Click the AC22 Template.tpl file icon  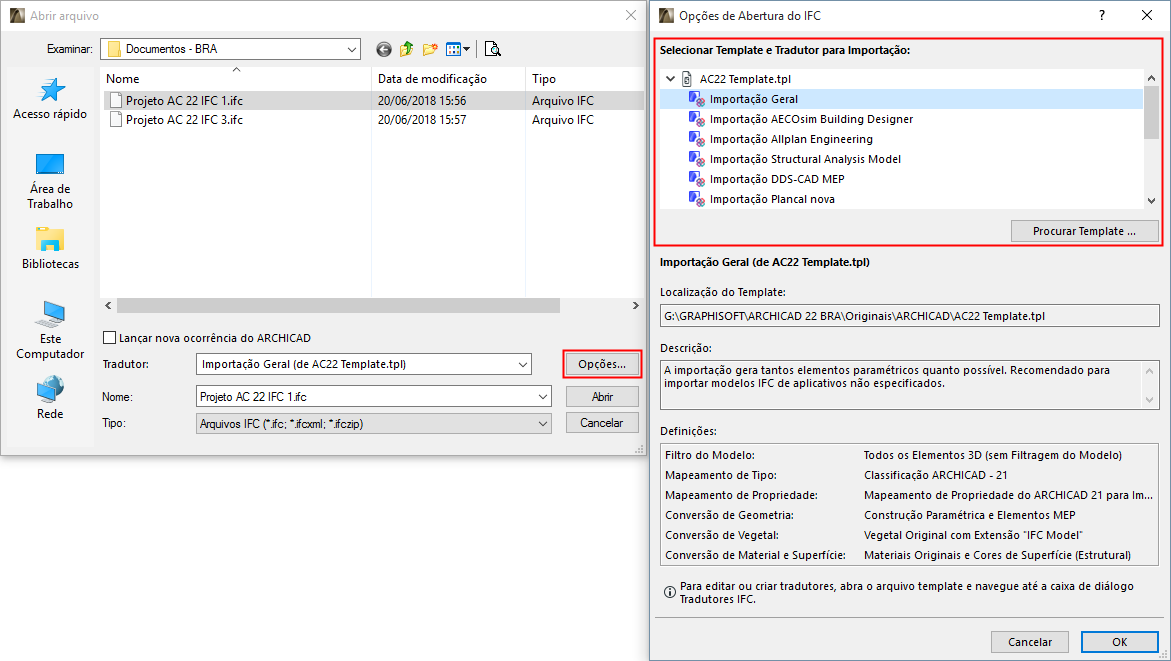coord(687,78)
